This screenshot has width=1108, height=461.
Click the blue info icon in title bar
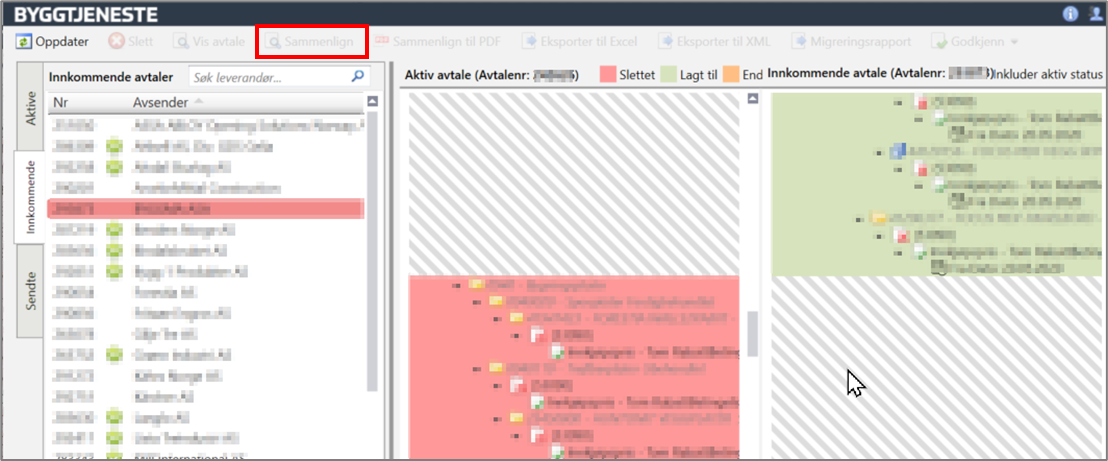[x=1070, y=13]
